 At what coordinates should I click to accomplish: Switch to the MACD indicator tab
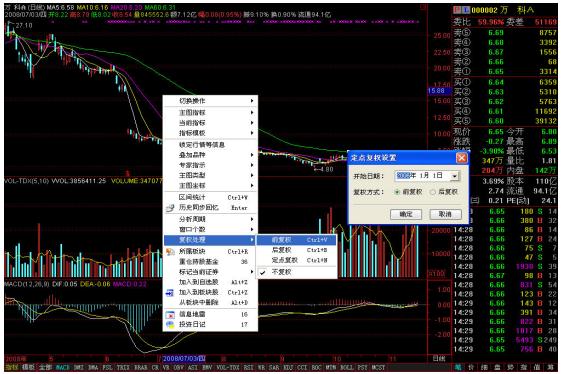[62, 368]
